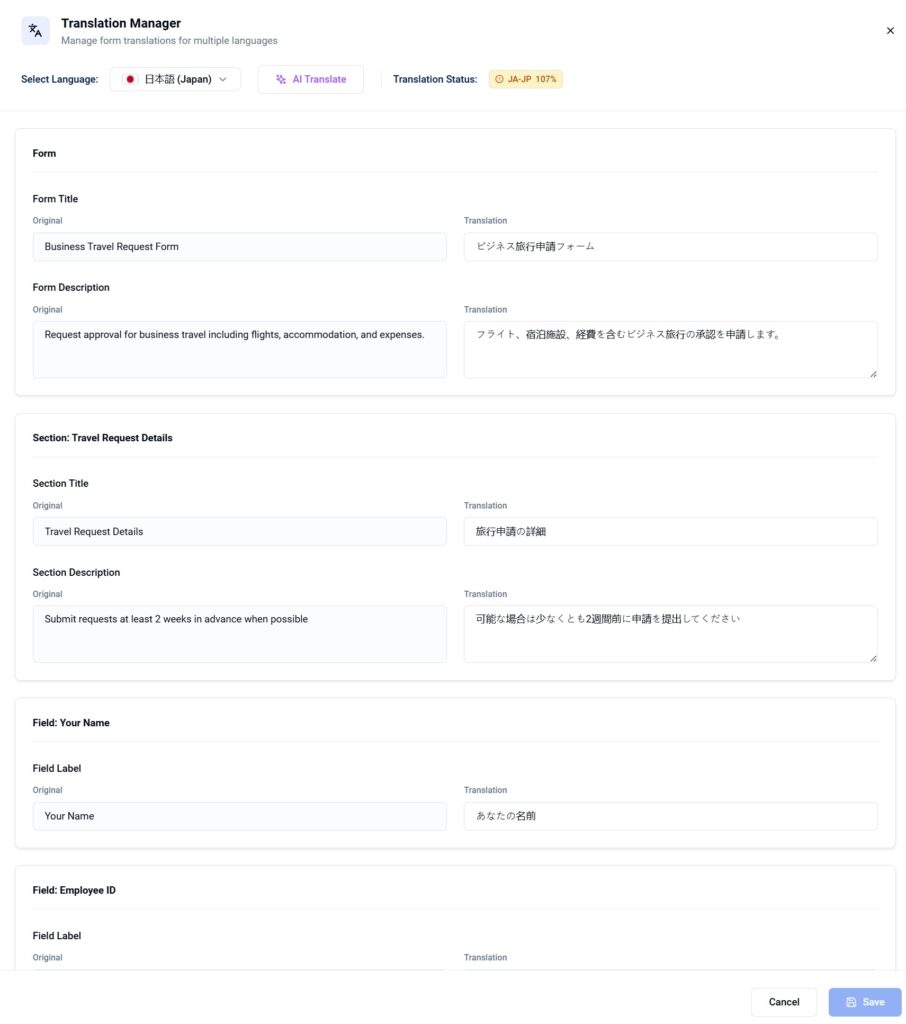906x1024 pixels.
Task: Click the original Form Description text box
Action: (239, 349)
